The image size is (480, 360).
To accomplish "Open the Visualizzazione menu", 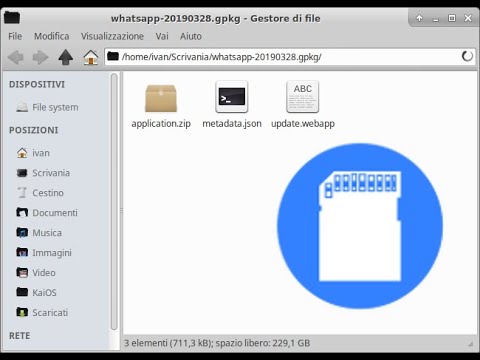I will click(x=112, y=36).
